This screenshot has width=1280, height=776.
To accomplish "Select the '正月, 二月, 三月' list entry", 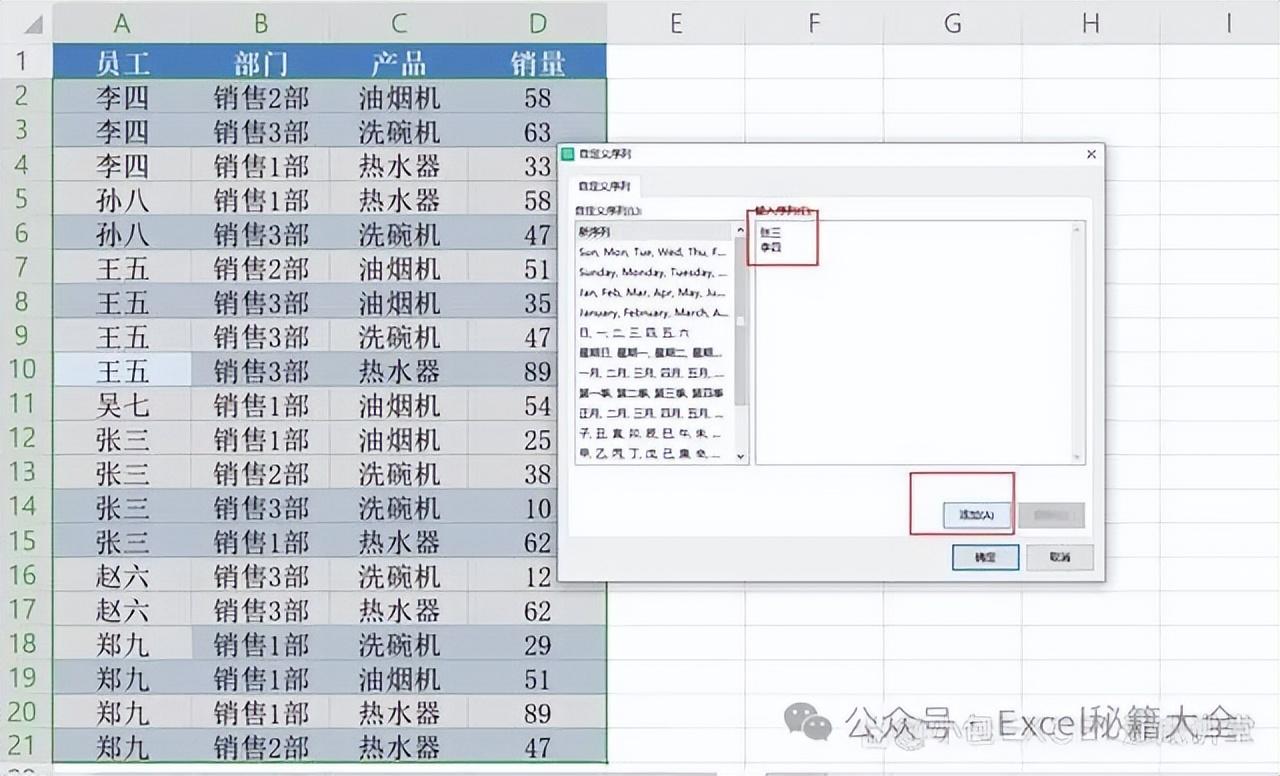I will pos(655,413).
